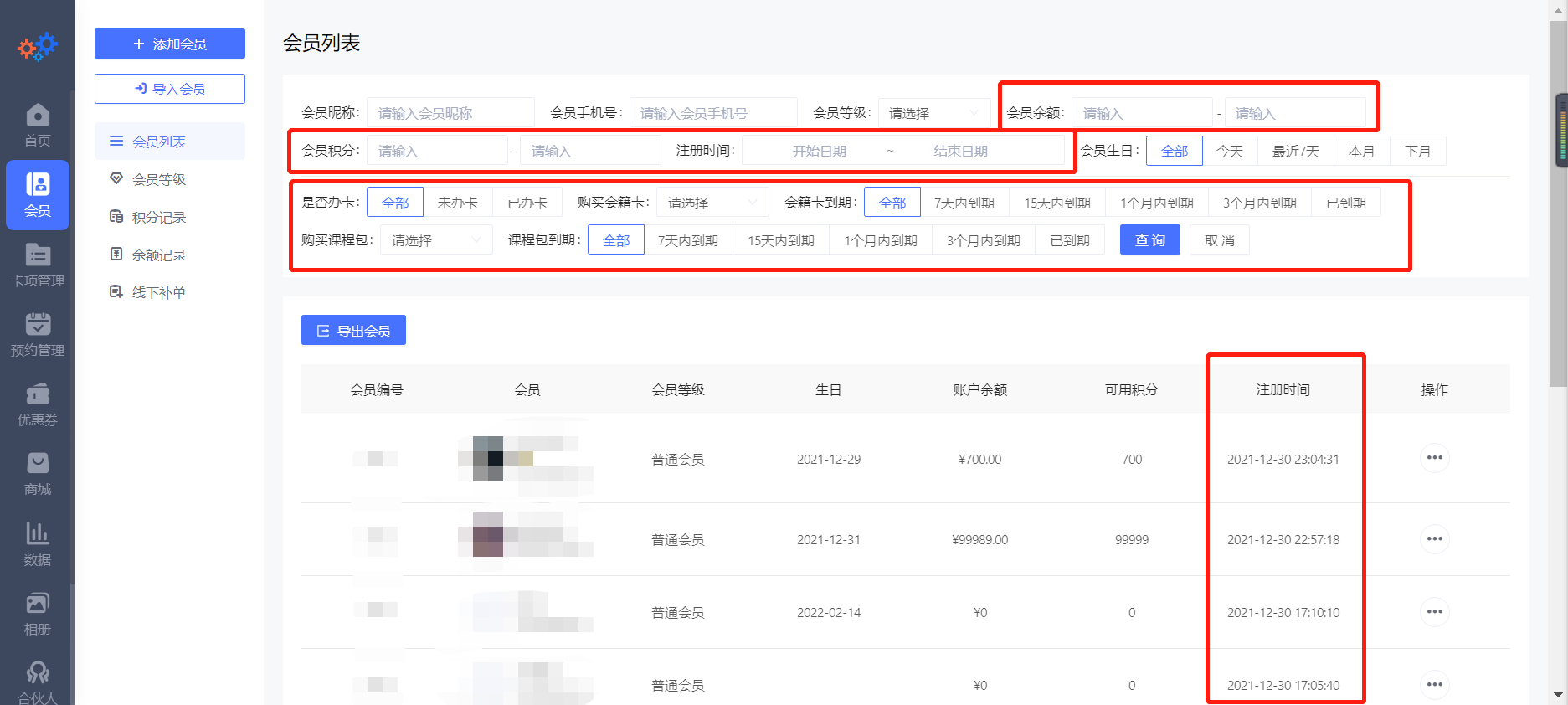Select 全部 for 会员生日 filter
Viewport: 1568px width, 705px height.
pyautogui.click(x=1175, y=151)
